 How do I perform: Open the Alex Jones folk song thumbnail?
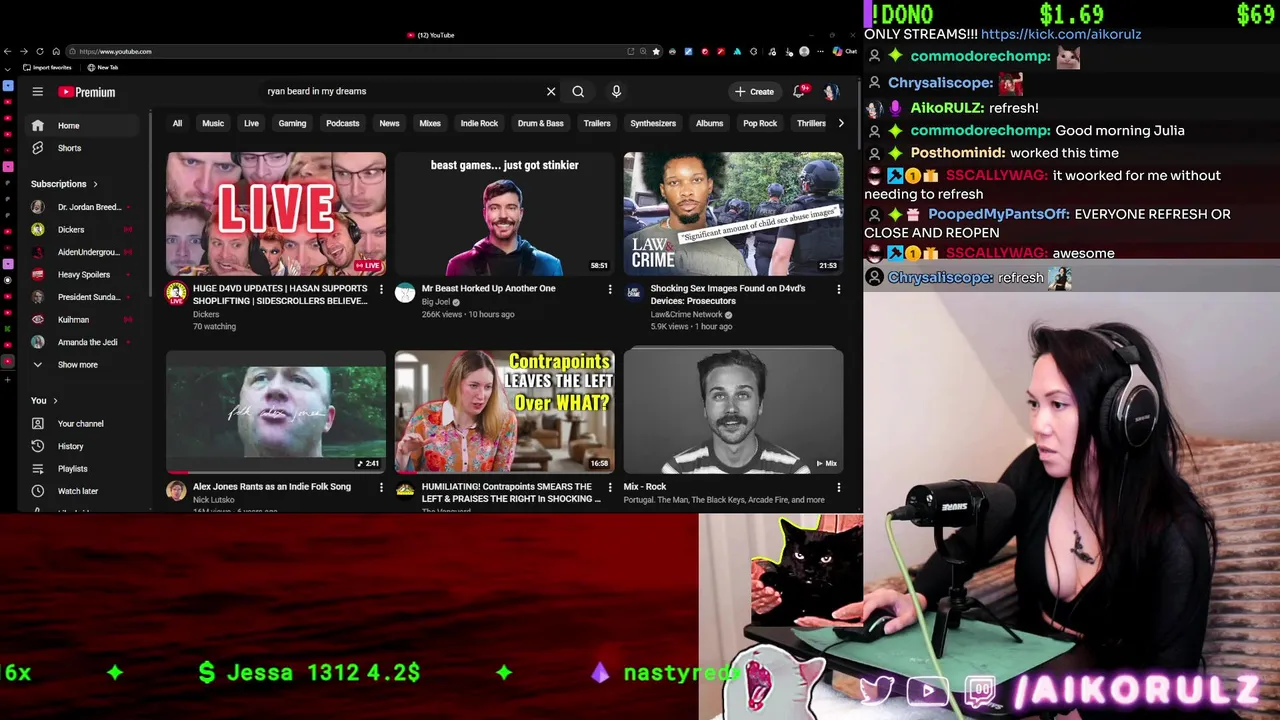pos(276,411)
